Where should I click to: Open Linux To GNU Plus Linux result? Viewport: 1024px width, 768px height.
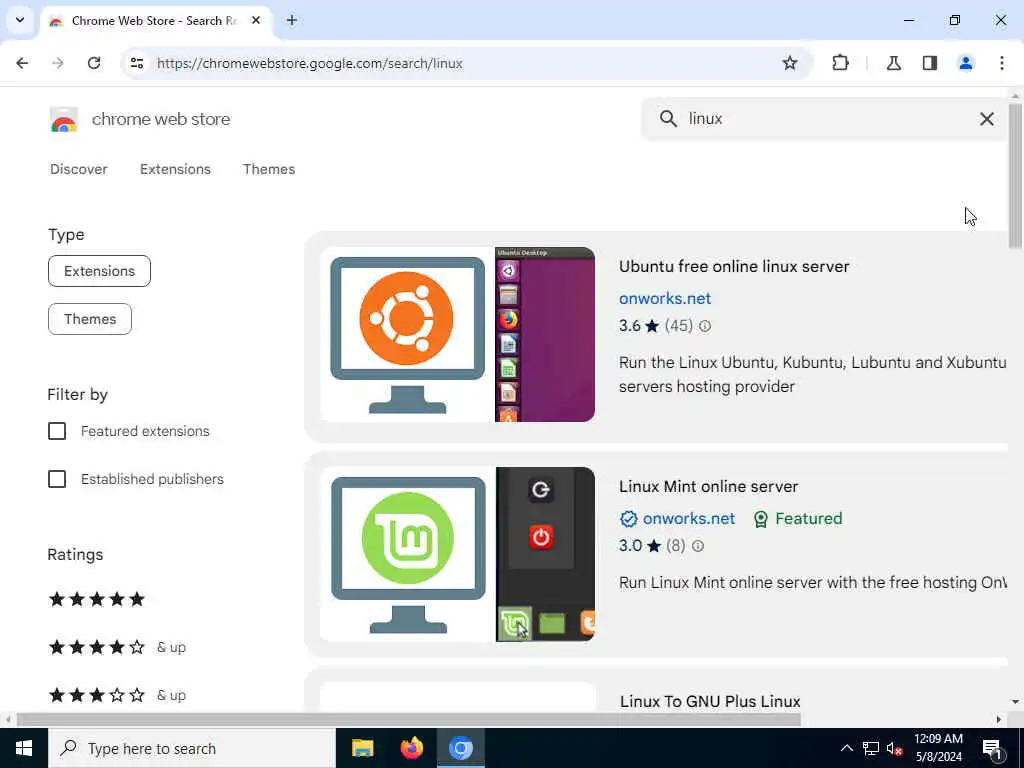click(710, 701)
